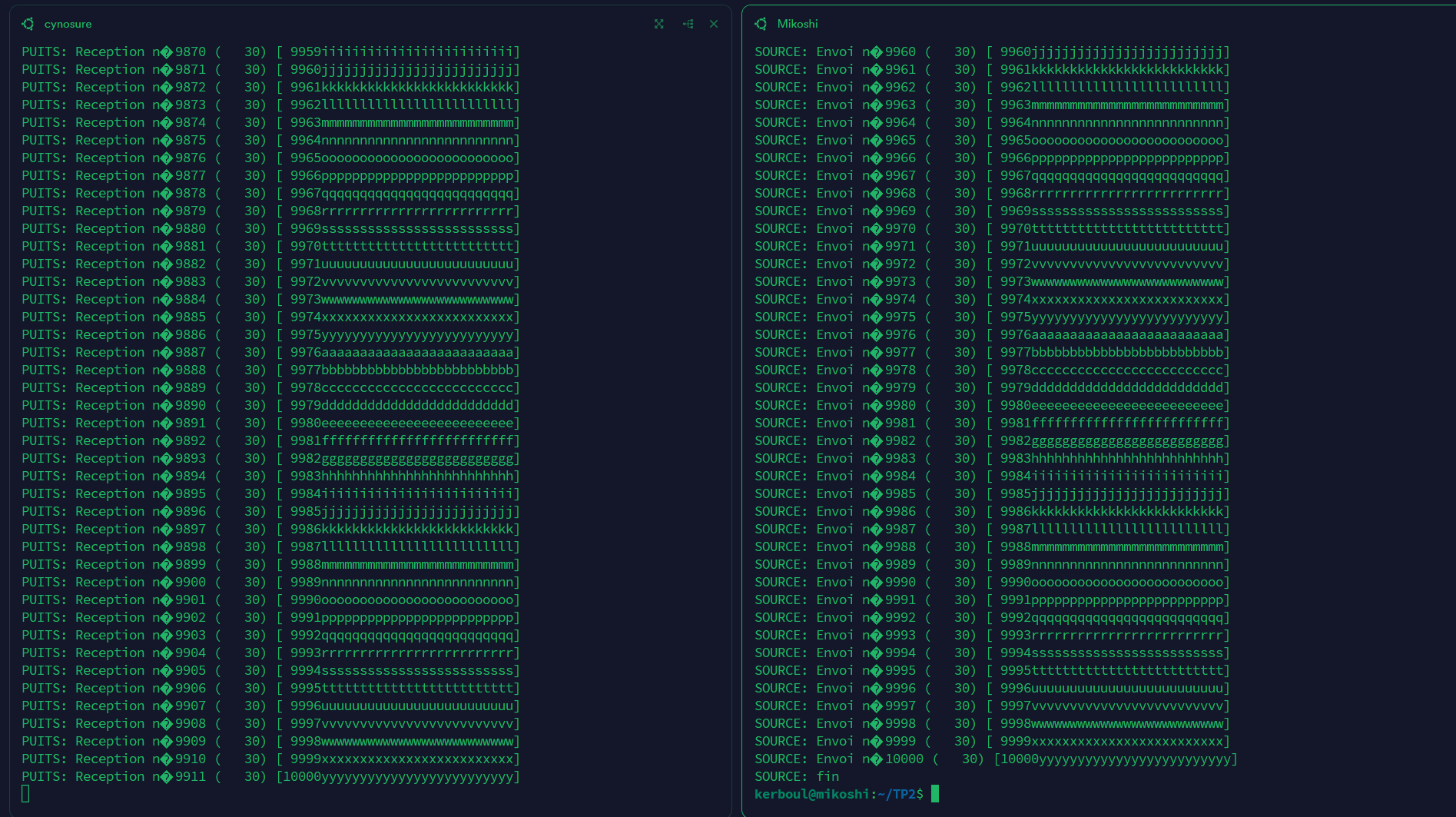Click payload '9988mmmm…' in Mikoshi pane
This screenshot has height=817, width=1456.
coord(1112,546)
